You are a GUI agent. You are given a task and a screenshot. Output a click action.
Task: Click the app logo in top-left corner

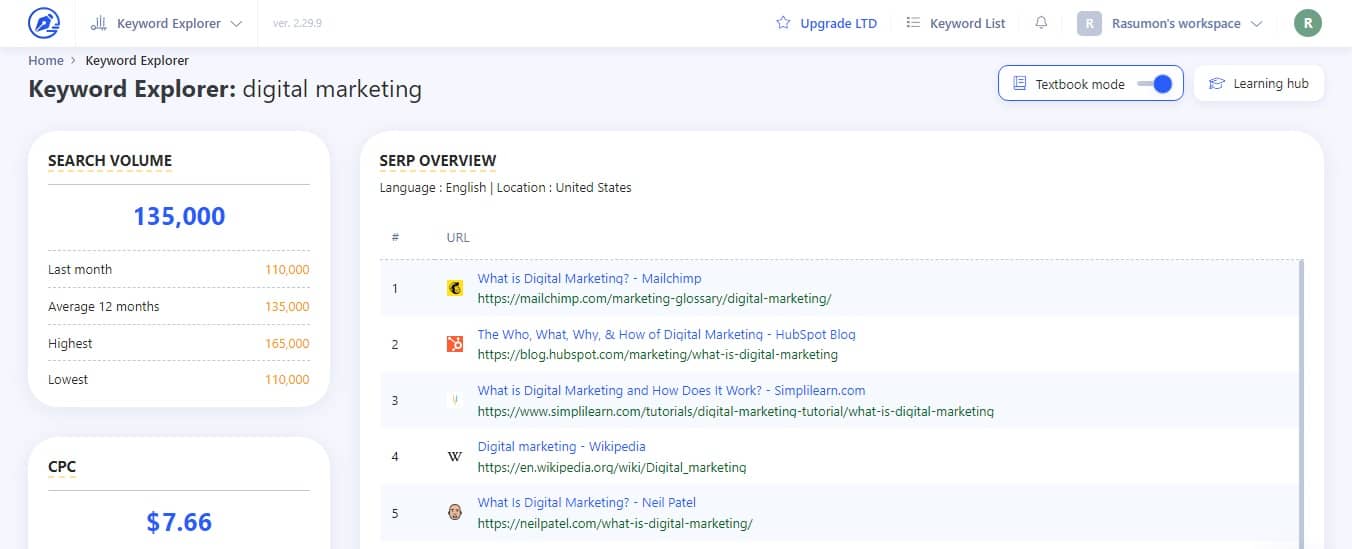44,23
